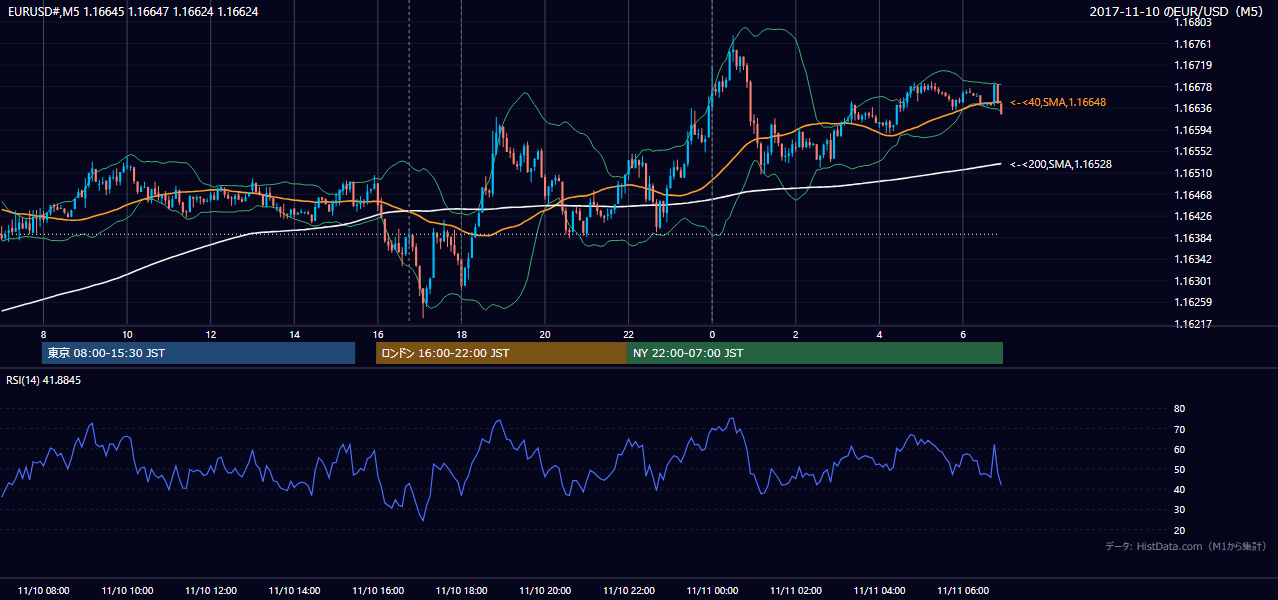Click price axis value 1.16761
The image size is (1278, 600).
pyautogui.click(x=1193, y=44)
